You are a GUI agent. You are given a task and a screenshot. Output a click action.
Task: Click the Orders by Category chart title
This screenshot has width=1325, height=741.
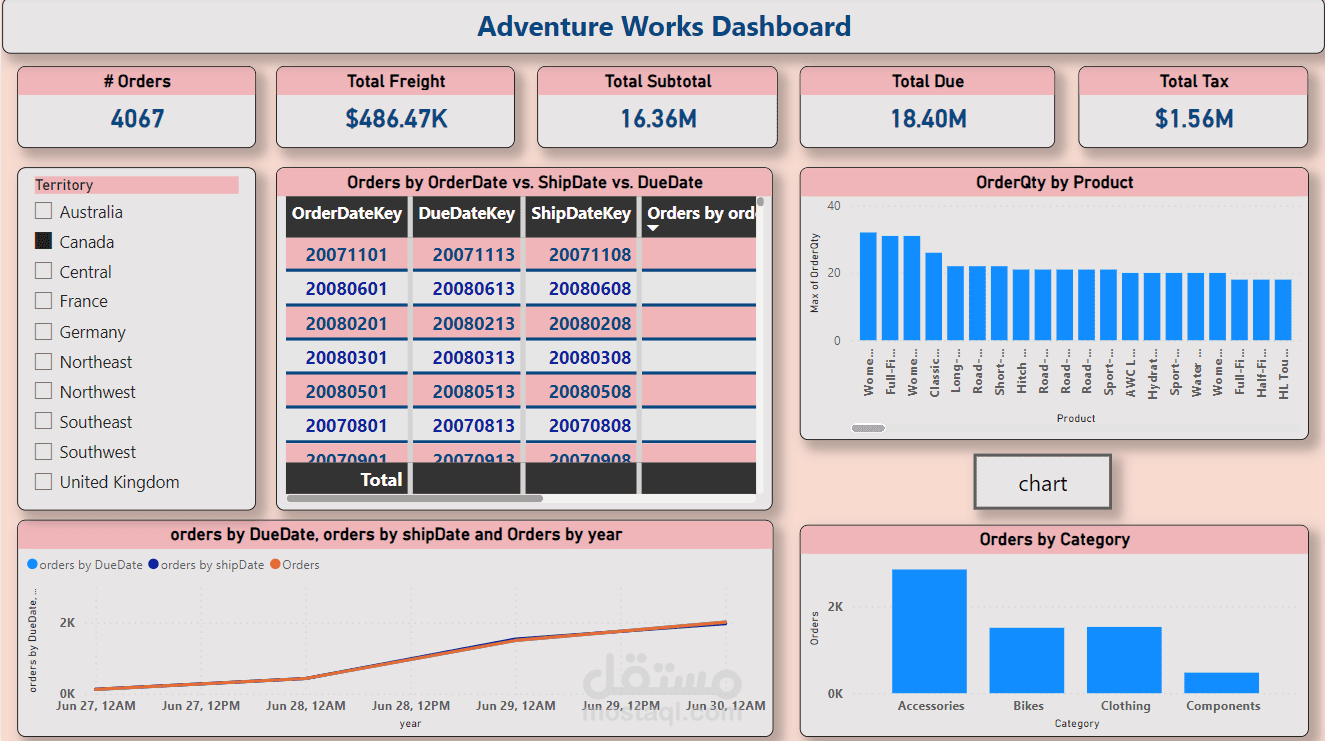point(1054,539)
